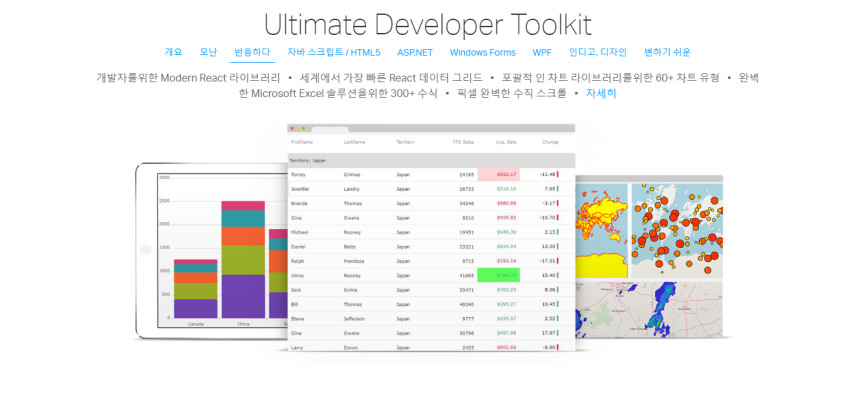The height and width of the screenshot is (398, 860).
Task: Click the Larry first name cell
Action: point(298,347)
